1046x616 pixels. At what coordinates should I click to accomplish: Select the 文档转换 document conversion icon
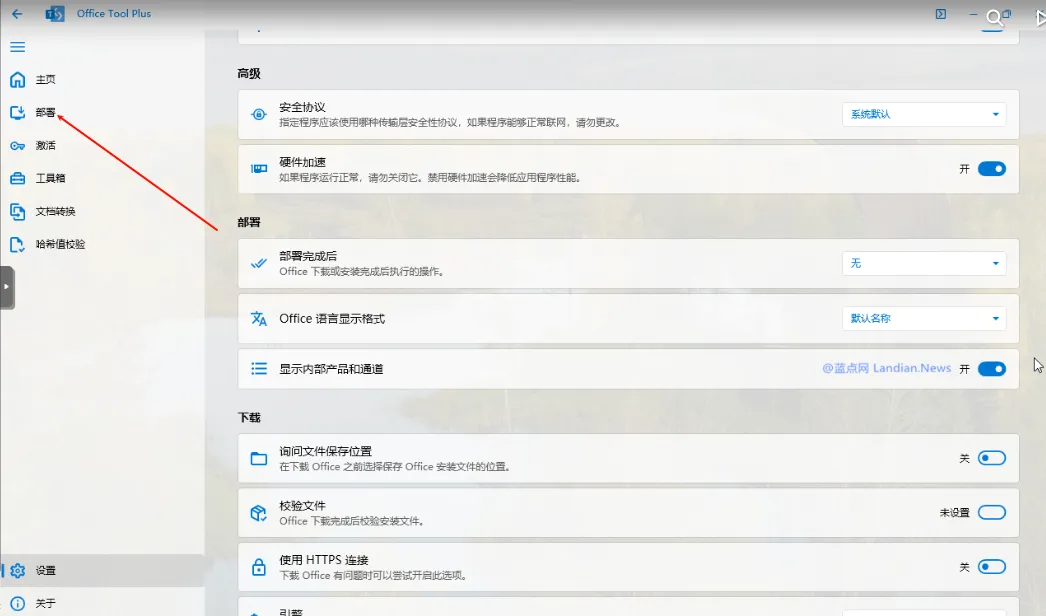point(17,212)
